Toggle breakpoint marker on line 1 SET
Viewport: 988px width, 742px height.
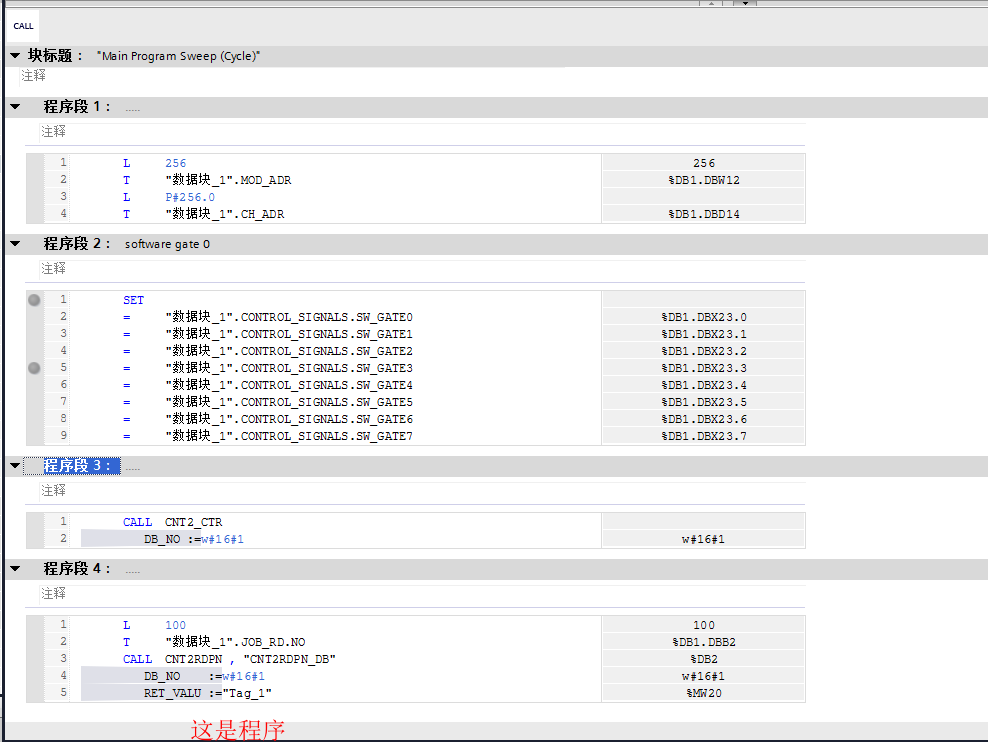pos(34,300)
